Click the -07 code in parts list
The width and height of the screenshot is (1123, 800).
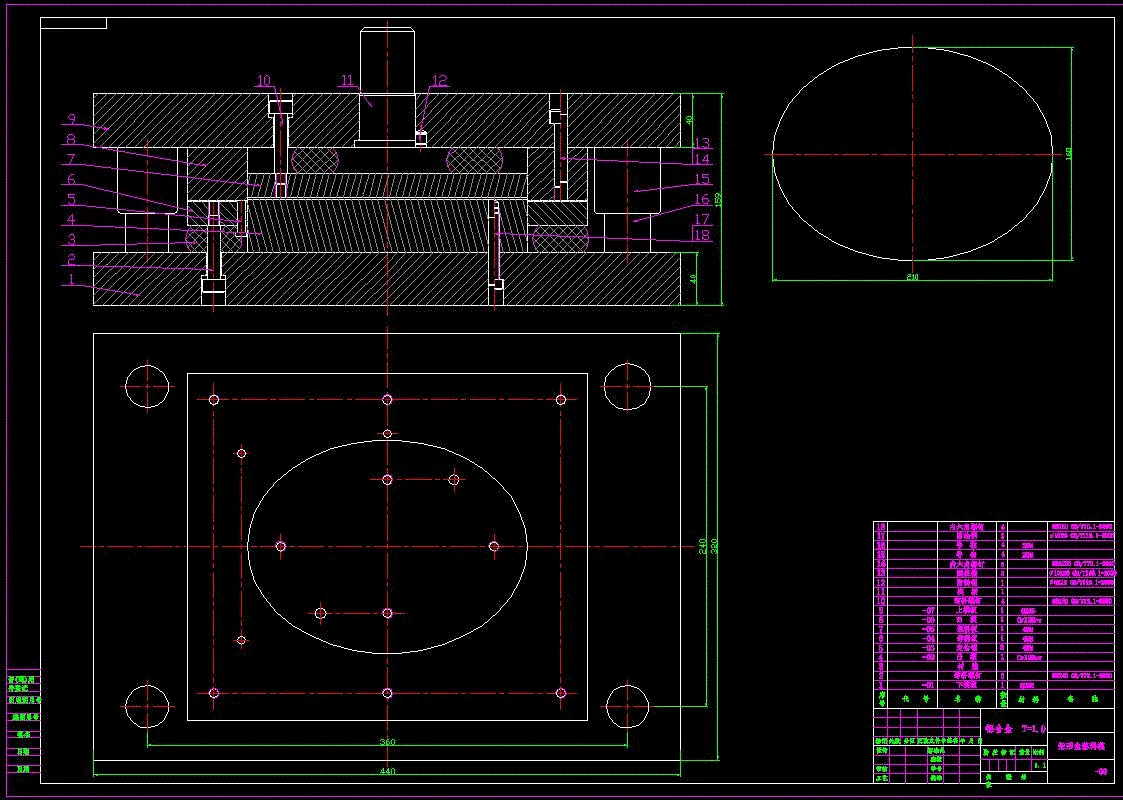930,611
